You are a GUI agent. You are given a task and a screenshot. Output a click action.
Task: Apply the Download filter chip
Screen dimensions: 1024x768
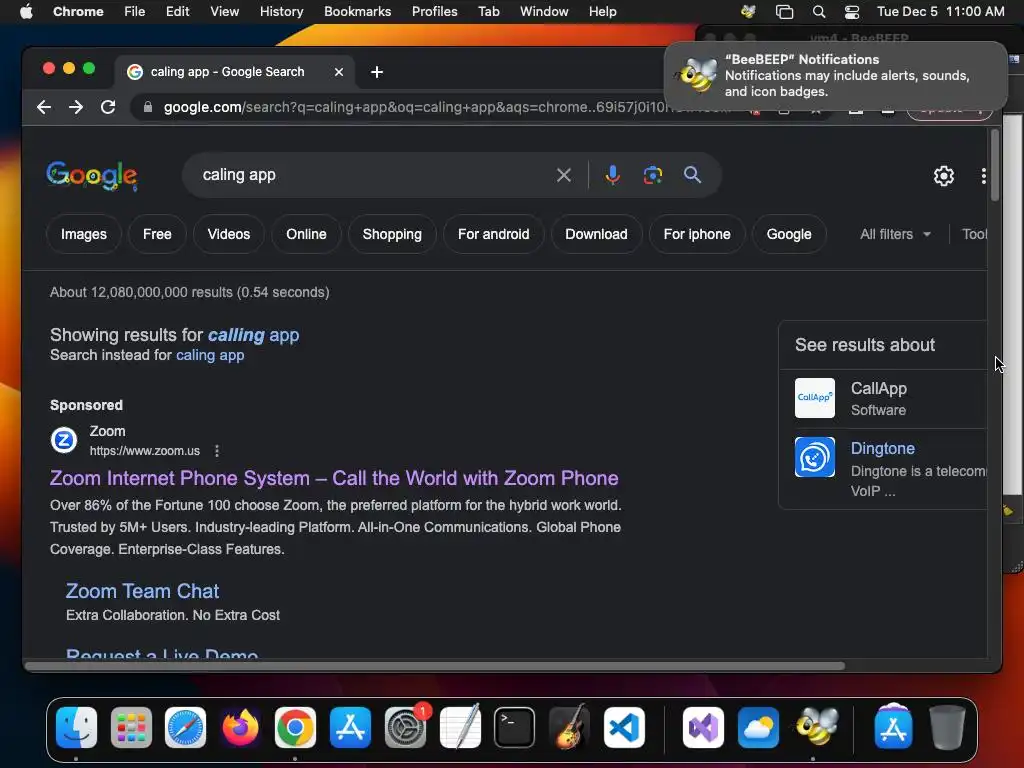coord(596,234)
